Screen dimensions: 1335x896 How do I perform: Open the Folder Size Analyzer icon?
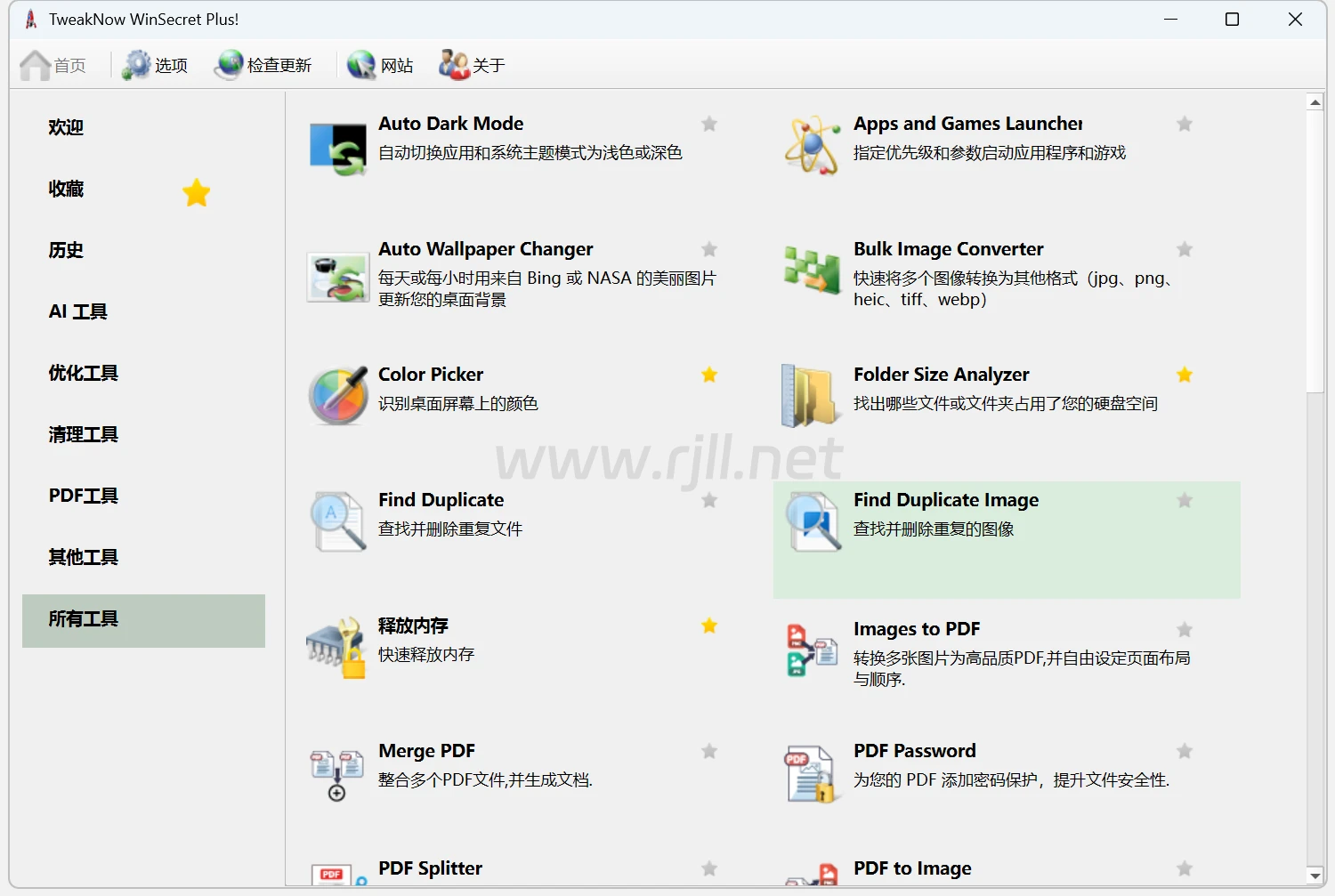(x=811, y=396)
